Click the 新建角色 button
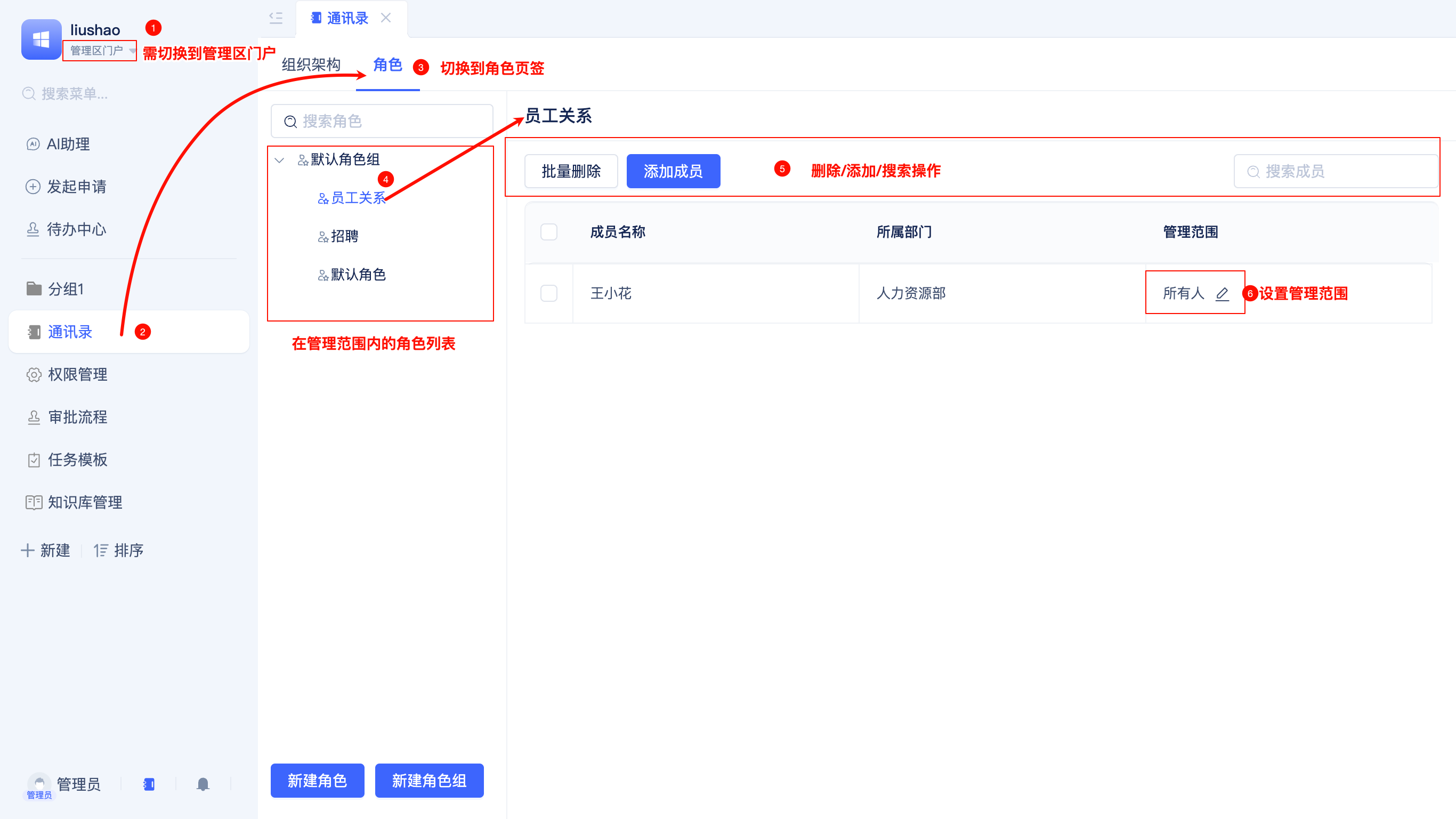Image resolution: width=1456 pixels, height=819 pixels. 317,781
